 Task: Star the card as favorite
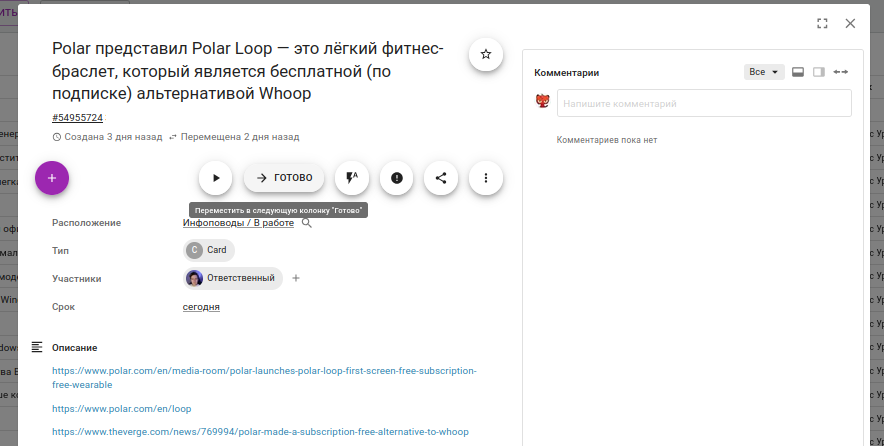pyautogui.click(x=486, y=54)
